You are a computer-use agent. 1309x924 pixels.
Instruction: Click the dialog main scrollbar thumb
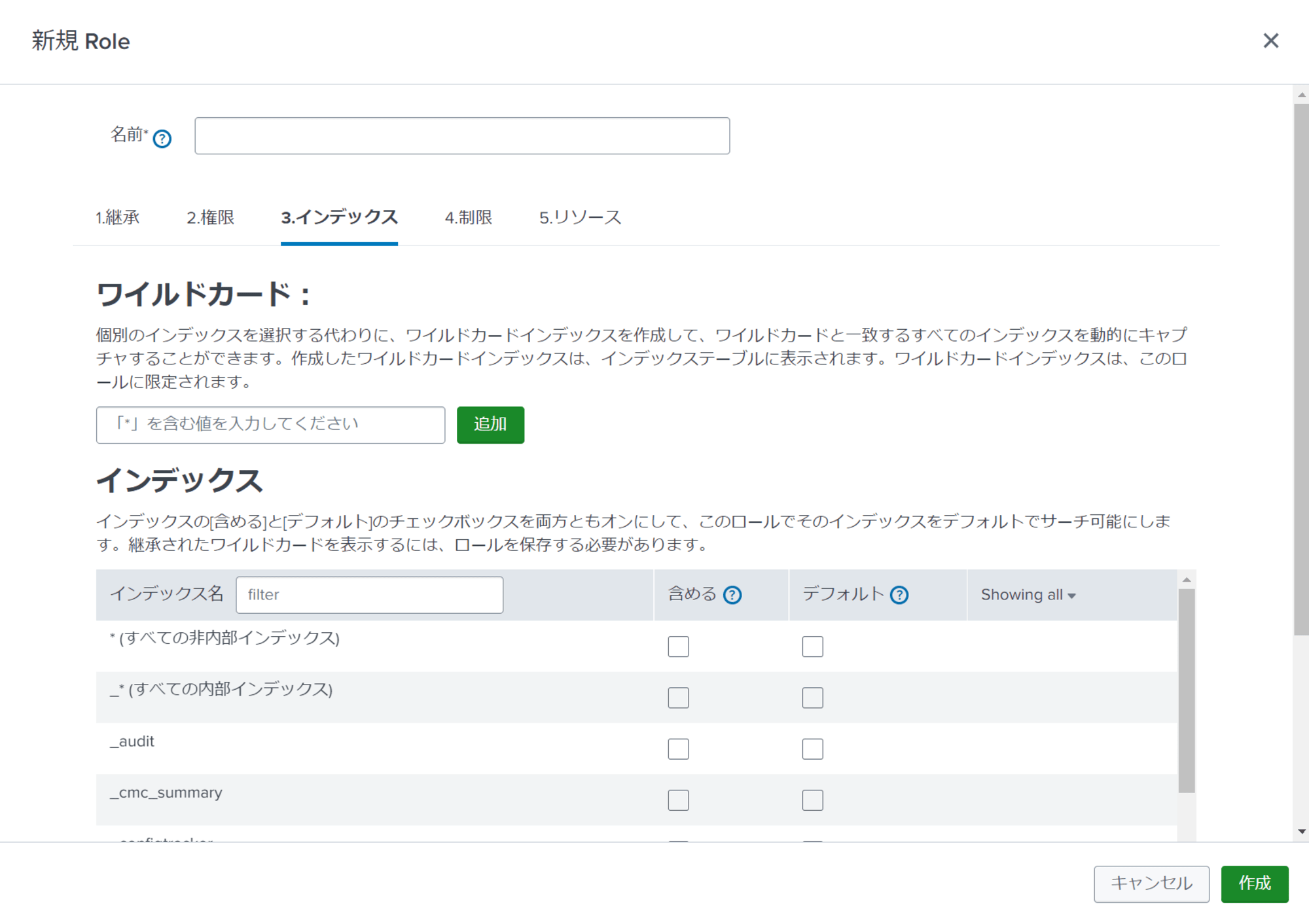pyautogui.click(x=1301, y=370)
